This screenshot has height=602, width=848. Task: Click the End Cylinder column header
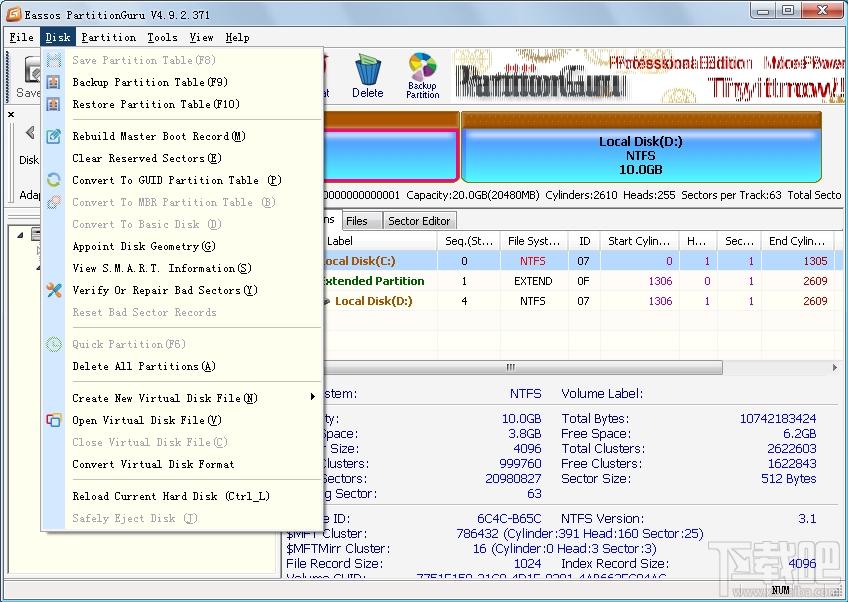click(797, 241)
